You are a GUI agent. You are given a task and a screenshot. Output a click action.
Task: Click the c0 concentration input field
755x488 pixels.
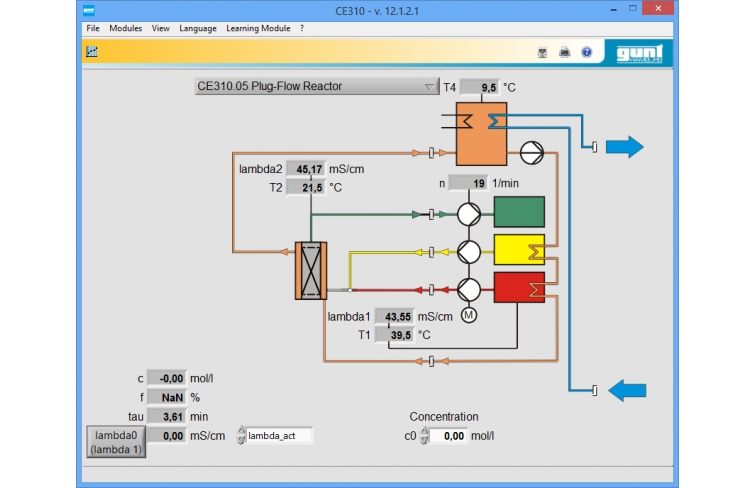tap(448, 436)
